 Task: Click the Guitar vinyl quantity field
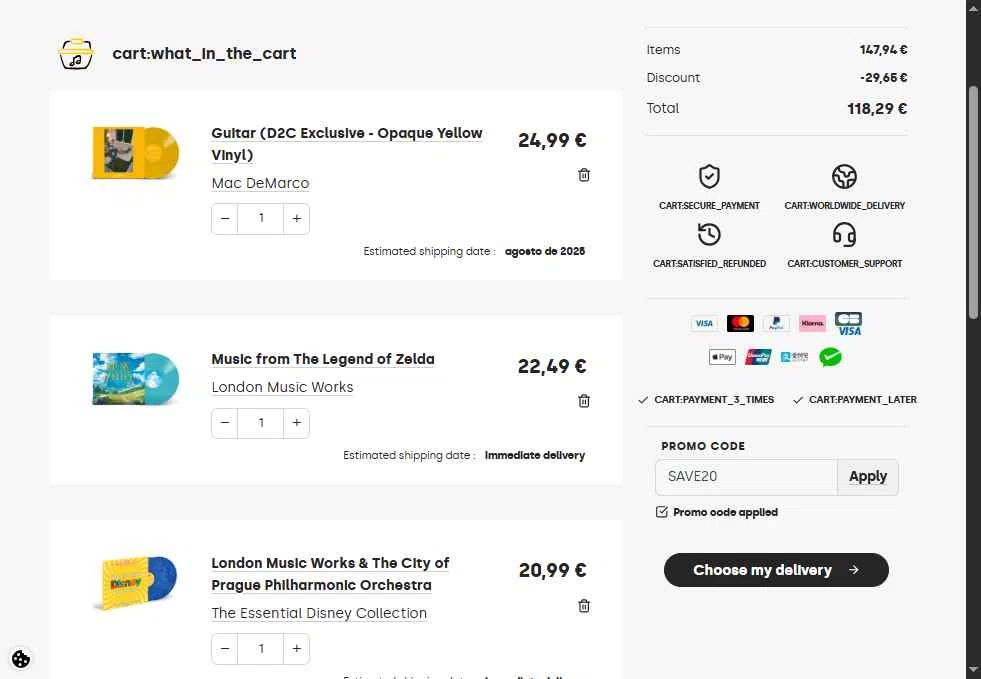click(261, 218)
